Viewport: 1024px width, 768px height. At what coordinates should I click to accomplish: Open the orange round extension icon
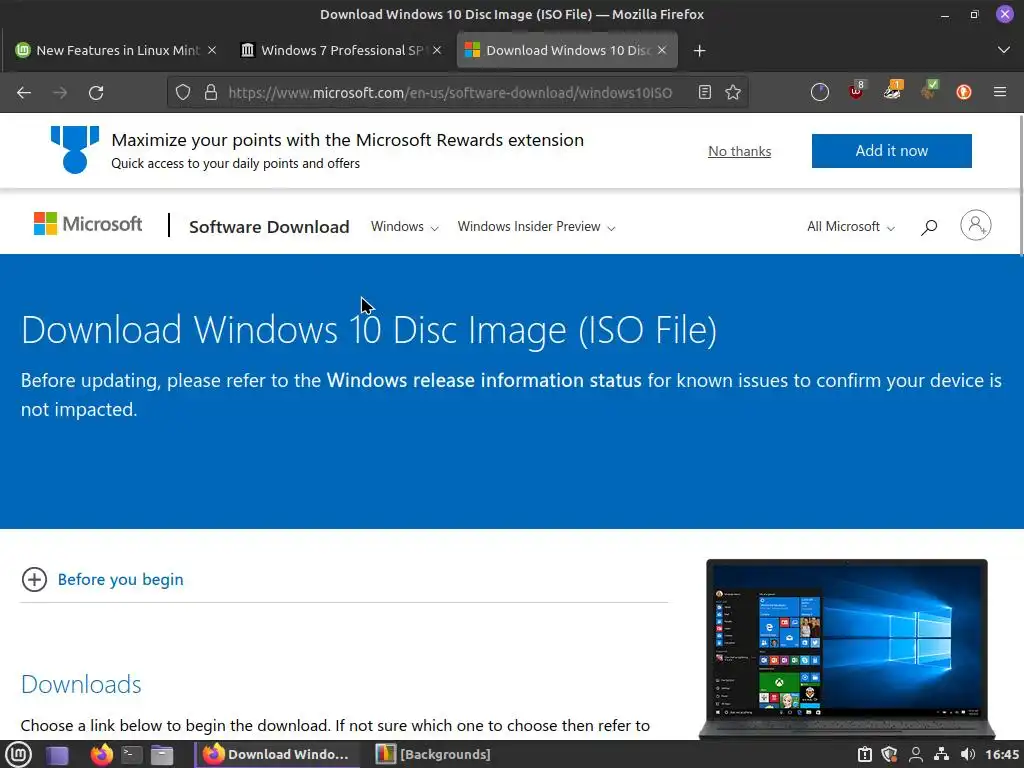(964, 93)
